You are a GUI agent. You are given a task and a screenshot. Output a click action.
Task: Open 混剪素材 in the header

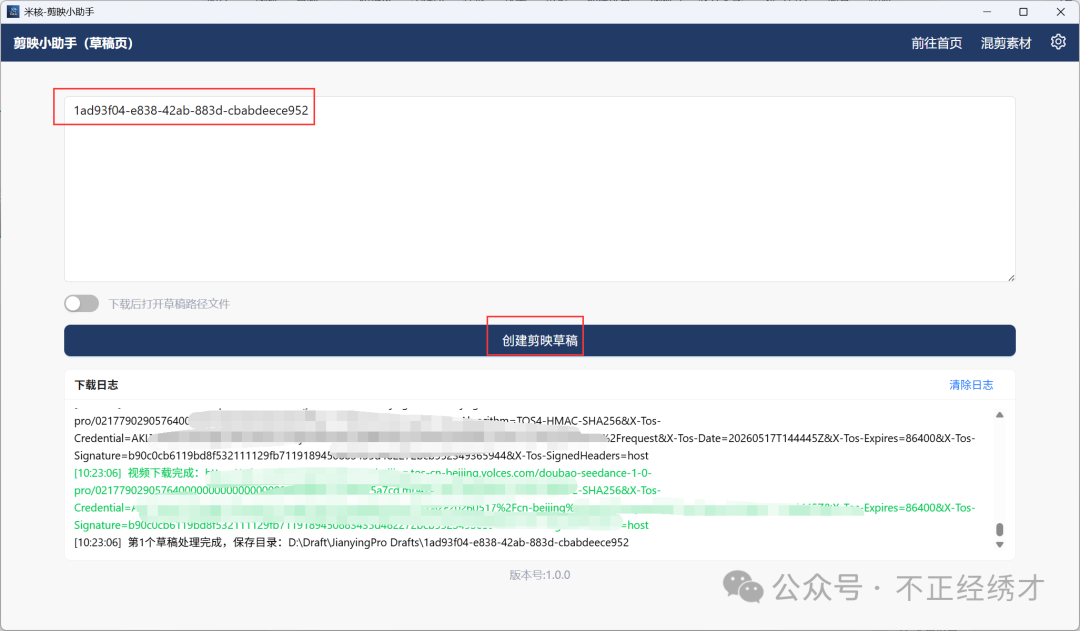tap(1006, 43)
